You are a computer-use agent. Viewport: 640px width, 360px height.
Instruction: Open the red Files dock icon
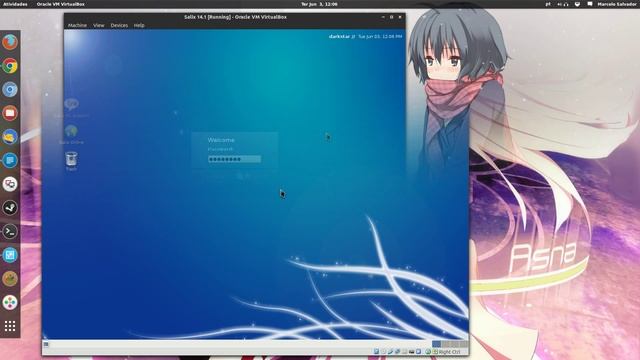[10, 113]
